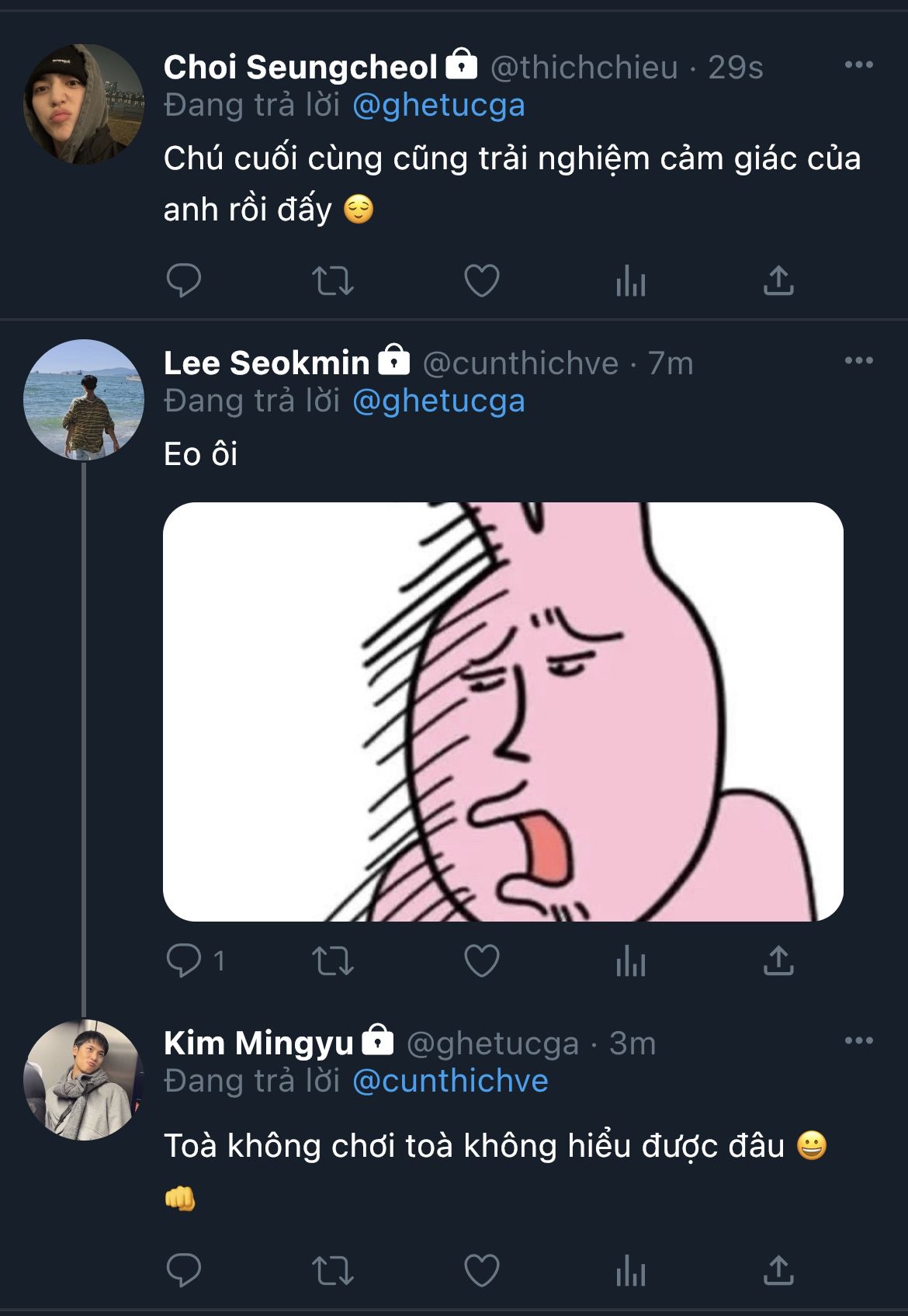Share Lee Seokmin's tweet
This screenshot has height=1316, width=908.
(778, 960)
